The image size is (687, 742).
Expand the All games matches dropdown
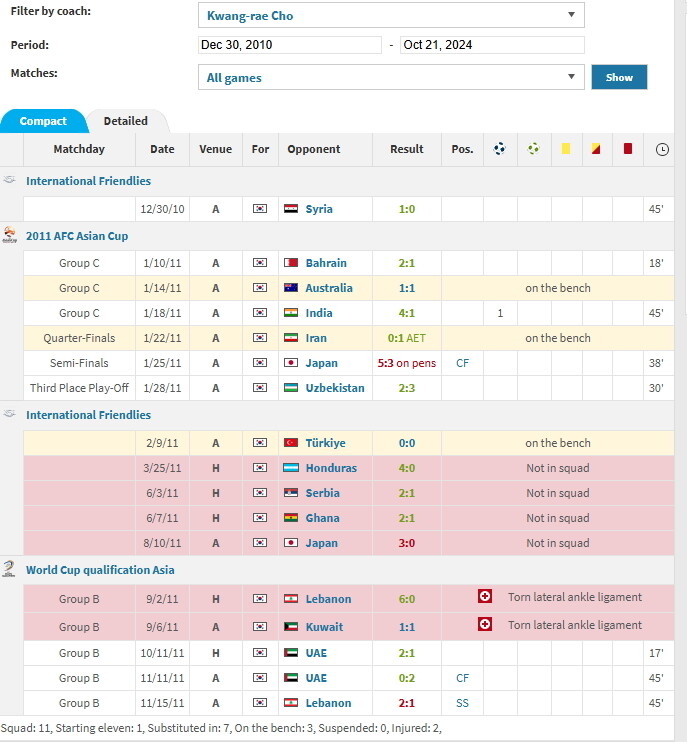(x=391, y=77)
